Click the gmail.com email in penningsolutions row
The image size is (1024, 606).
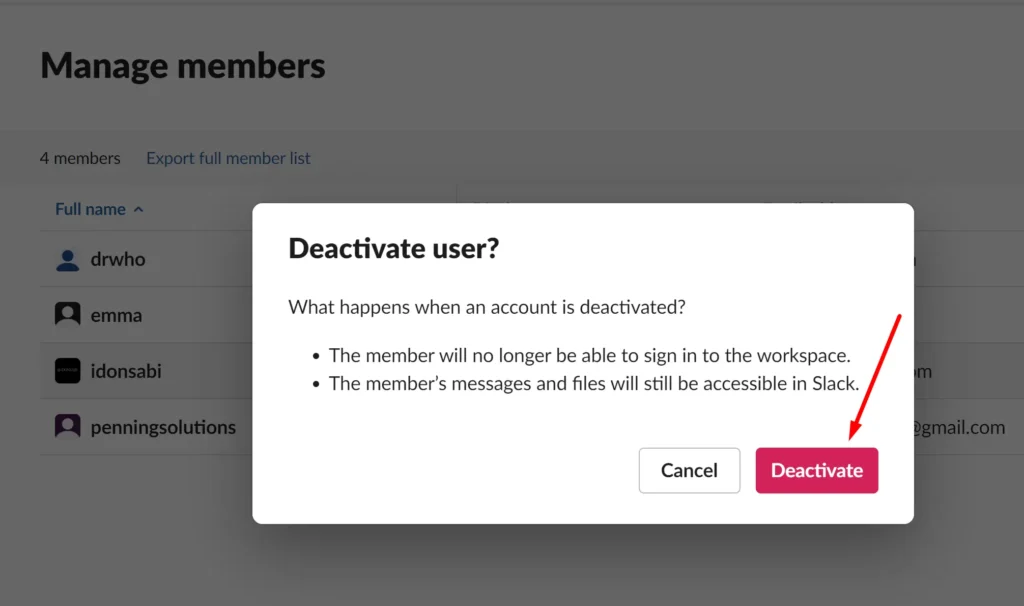[959, 427]
